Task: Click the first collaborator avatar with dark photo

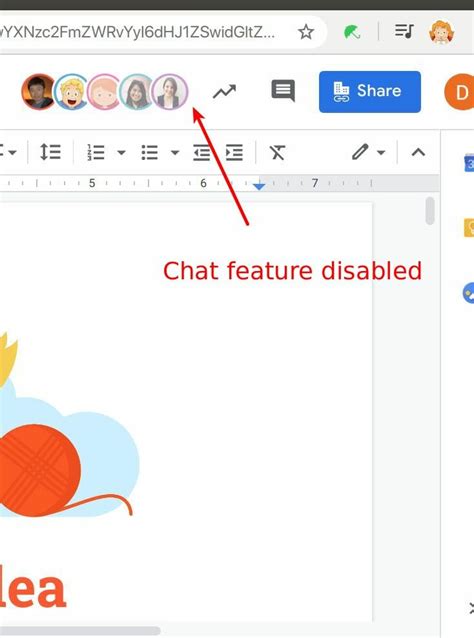Action: pyautogui.click(x=38, y=92)
